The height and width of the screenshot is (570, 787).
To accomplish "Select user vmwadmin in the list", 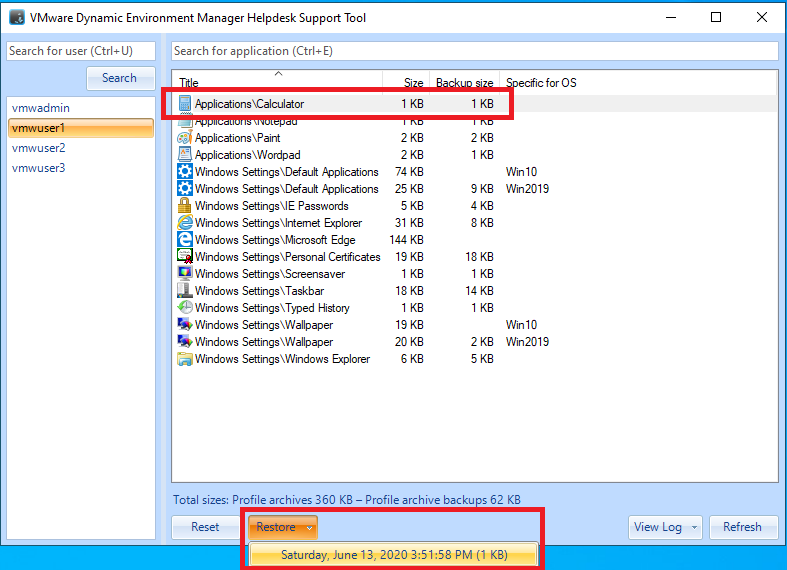I will click(41, 108).
